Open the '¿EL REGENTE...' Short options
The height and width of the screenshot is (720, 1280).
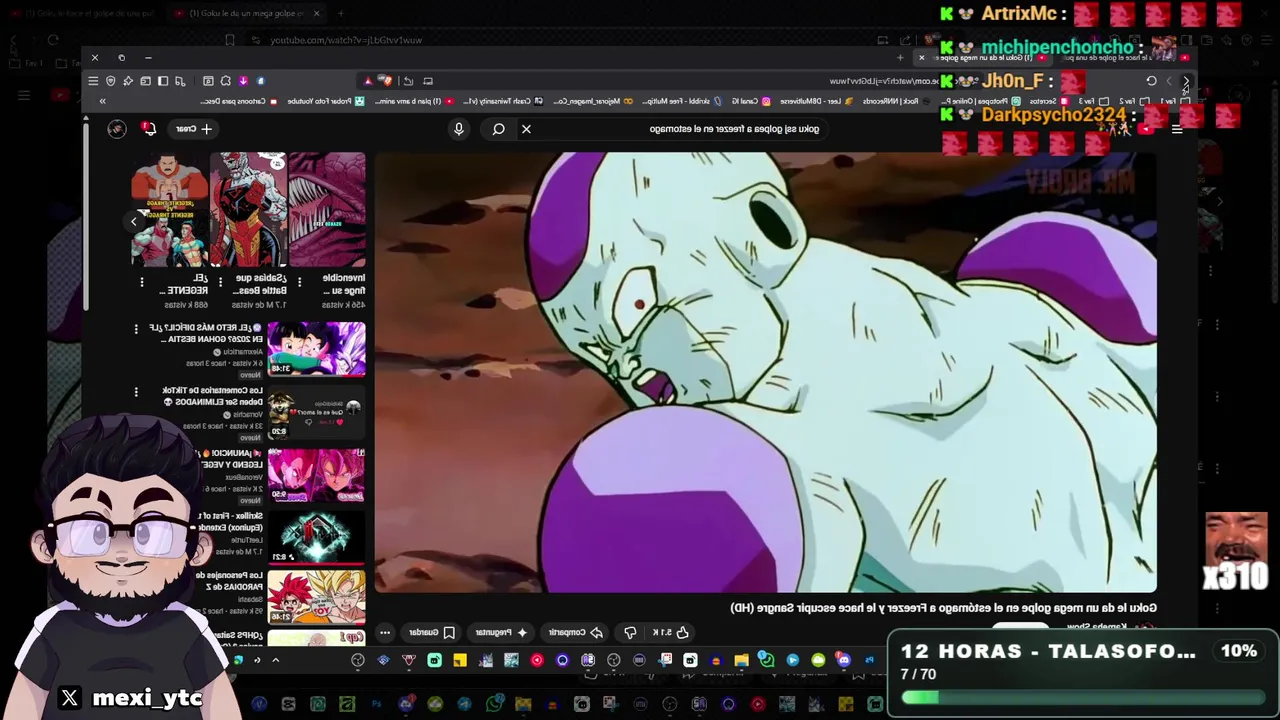coord(142,282)
